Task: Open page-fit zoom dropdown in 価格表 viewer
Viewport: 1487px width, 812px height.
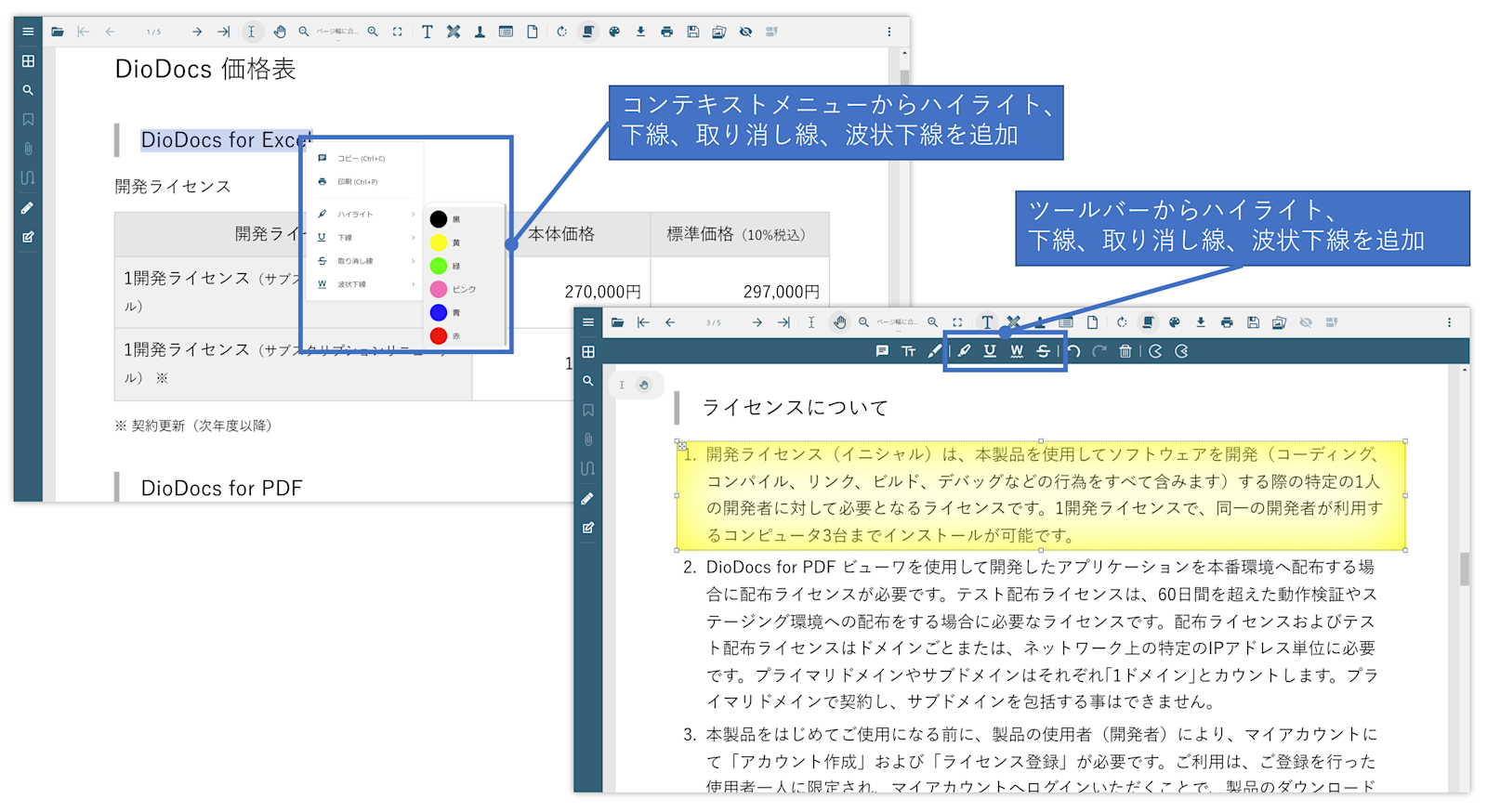Action: coord(336,32)
